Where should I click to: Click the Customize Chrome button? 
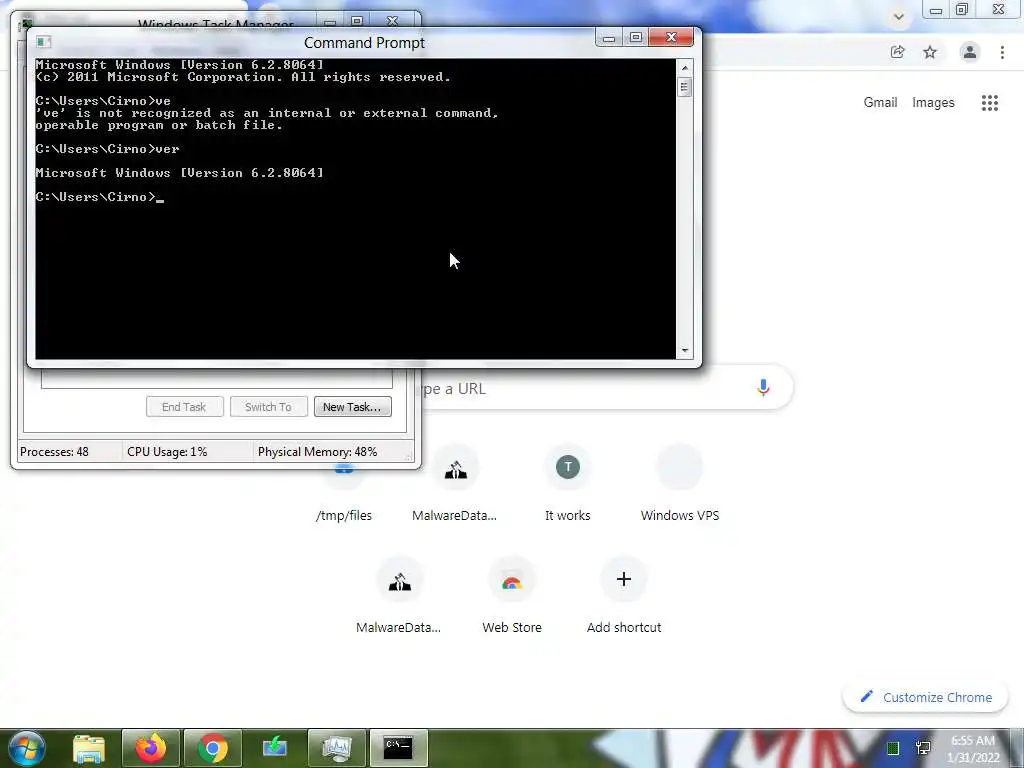point(926,697)
